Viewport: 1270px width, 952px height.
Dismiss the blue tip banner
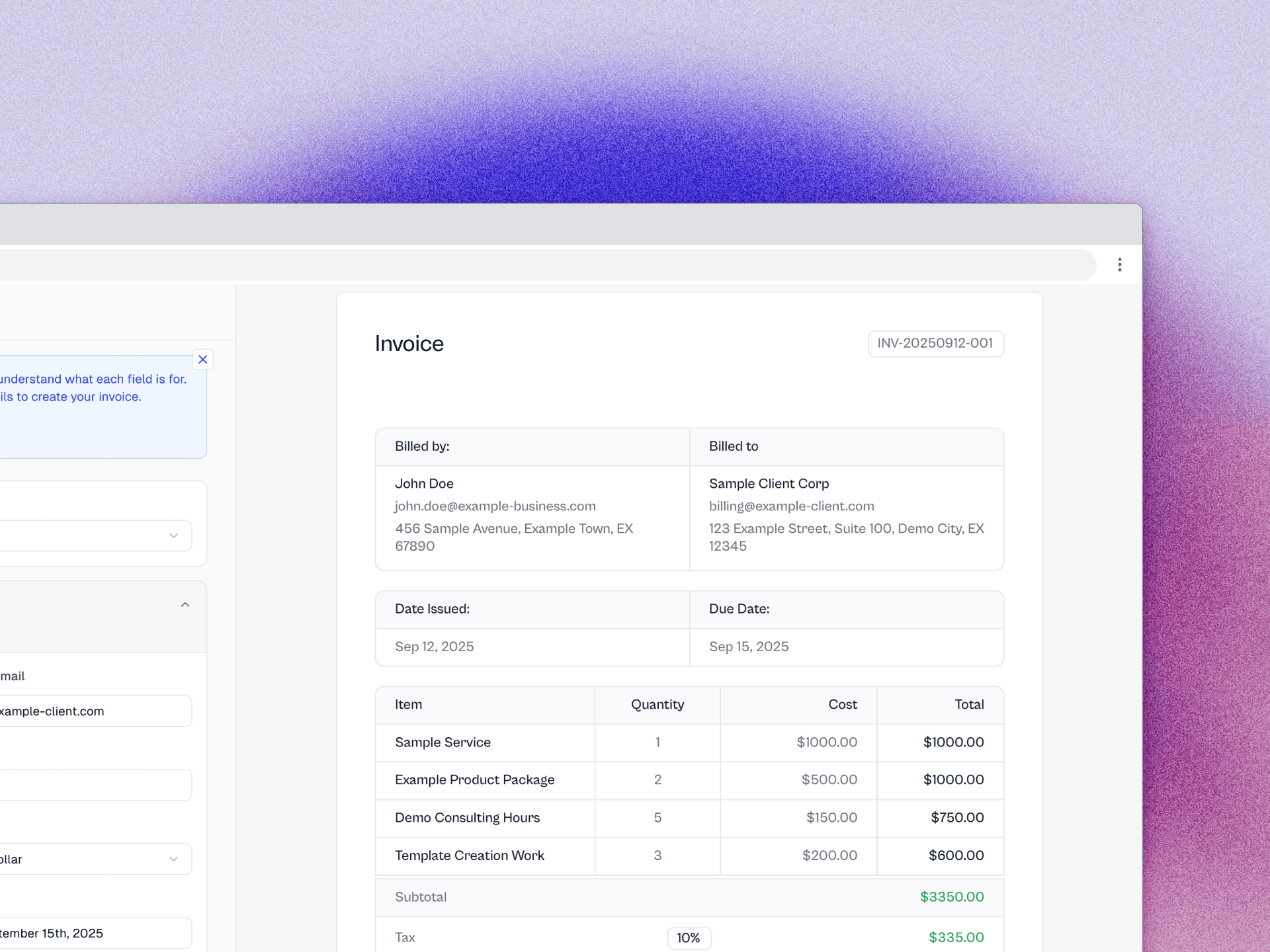pyautogui.click(x=202, y=359)
